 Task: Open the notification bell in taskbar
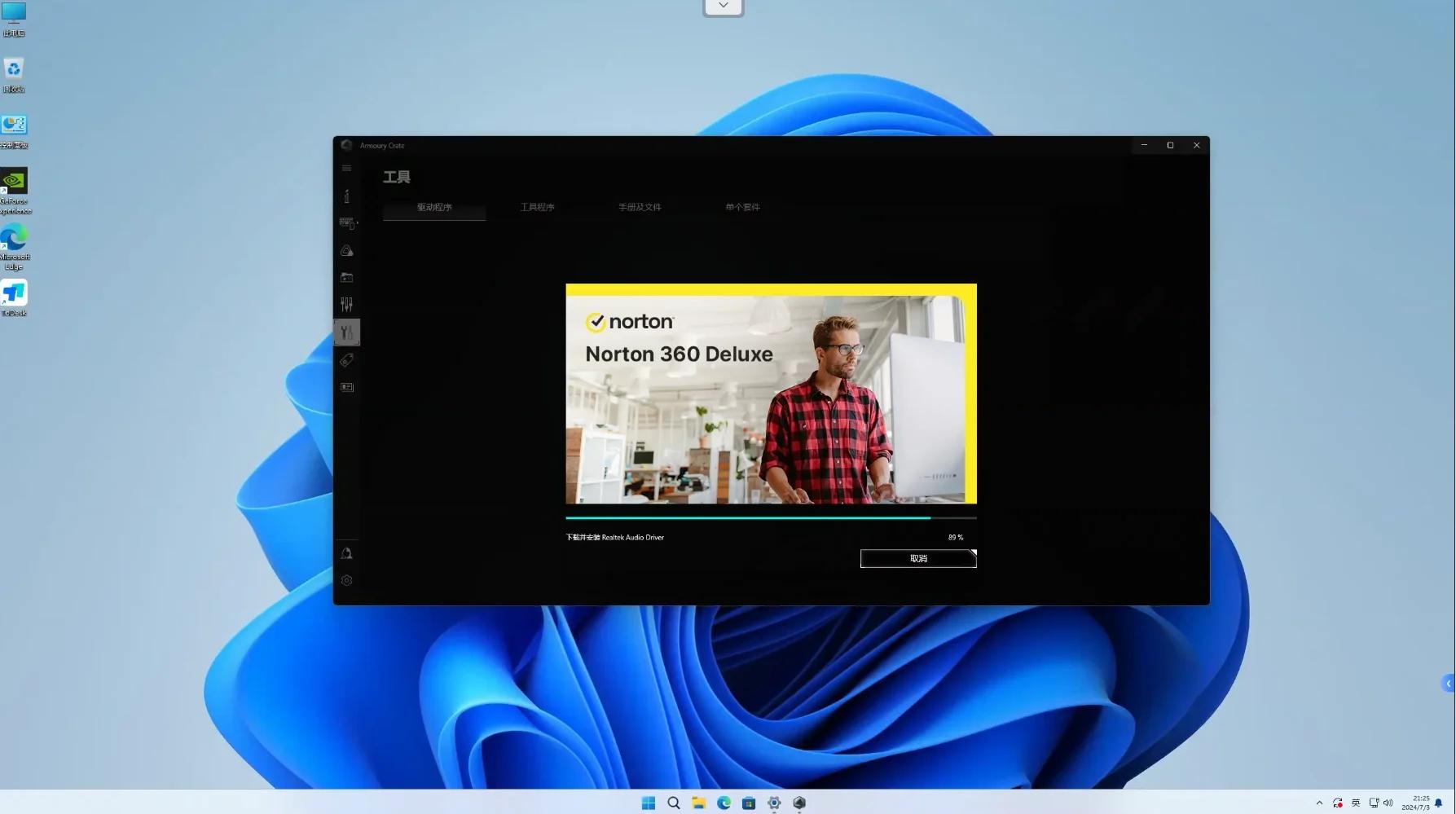[x=1439, y=803]
